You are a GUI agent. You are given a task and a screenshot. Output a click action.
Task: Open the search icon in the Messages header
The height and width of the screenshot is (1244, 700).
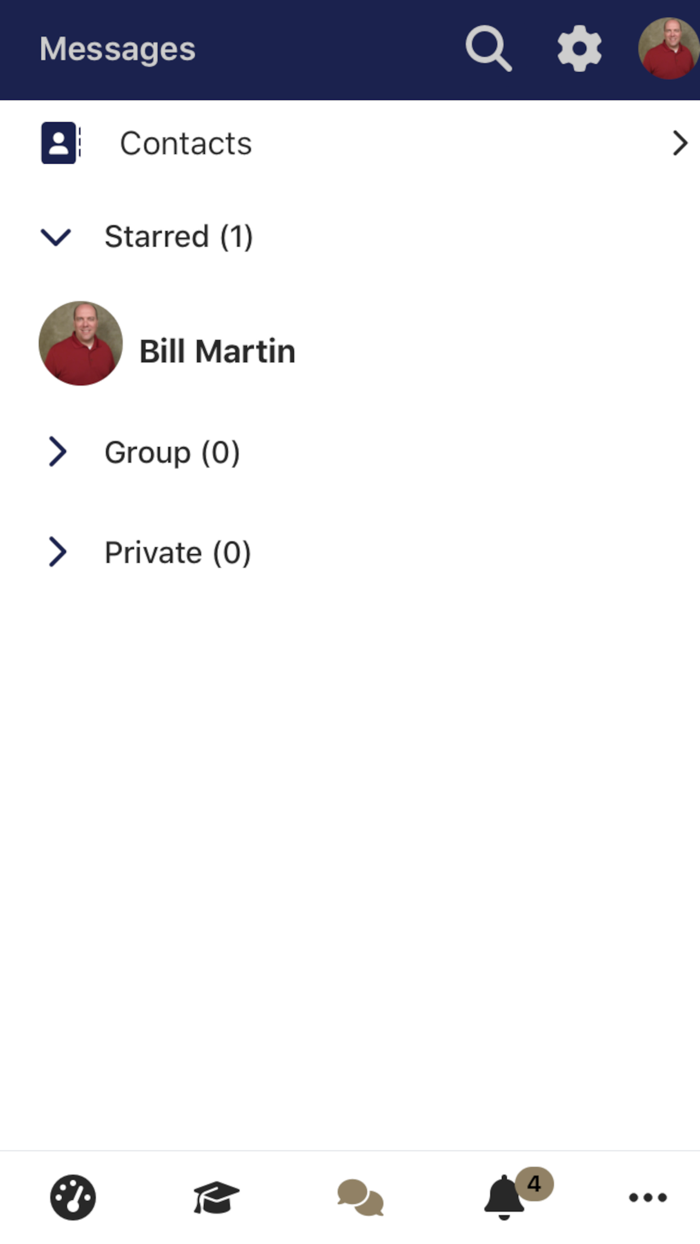click(x=488, y=48)
